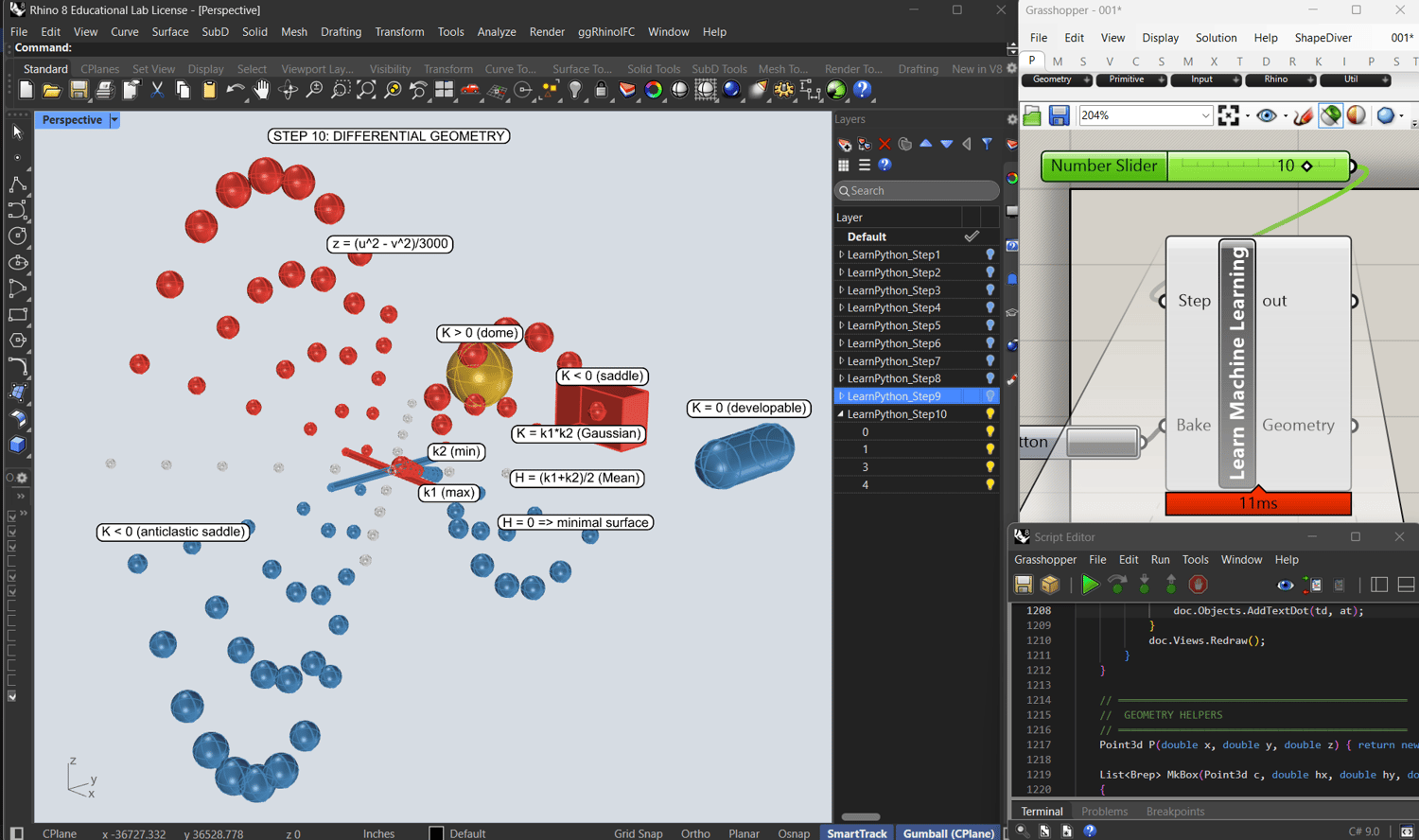Screen dimensions: 1419x840
Task: Toggle the eye preview icon in Script Editor
Action: tap(1285, 585)
